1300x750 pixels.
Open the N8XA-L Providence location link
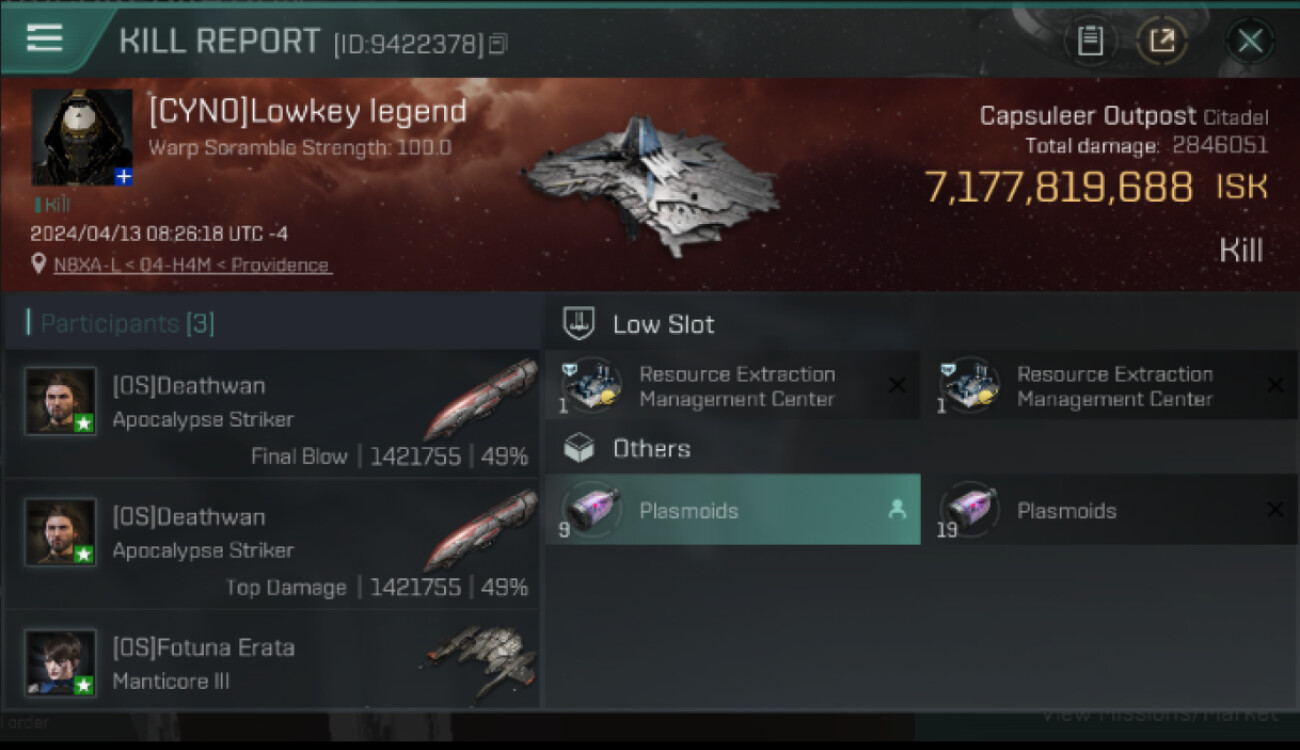click(x=192, y=265)
